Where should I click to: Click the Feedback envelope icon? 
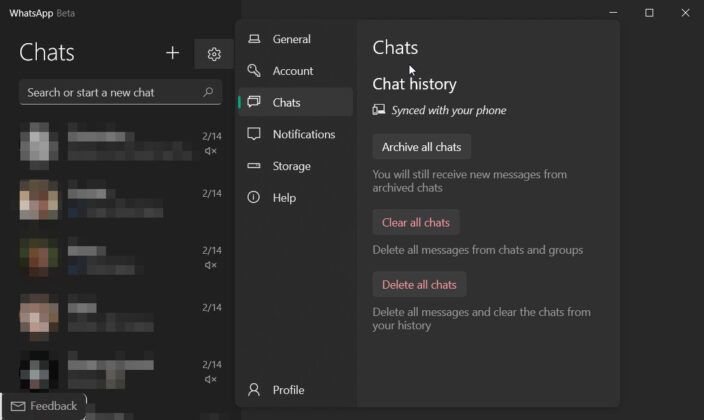[17, 406]
